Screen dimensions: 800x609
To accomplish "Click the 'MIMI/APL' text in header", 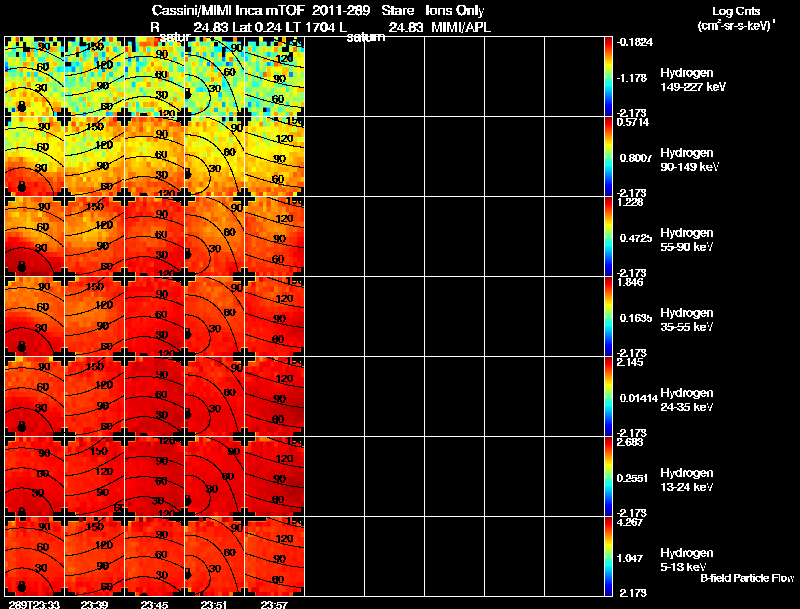I will (461, 28).
